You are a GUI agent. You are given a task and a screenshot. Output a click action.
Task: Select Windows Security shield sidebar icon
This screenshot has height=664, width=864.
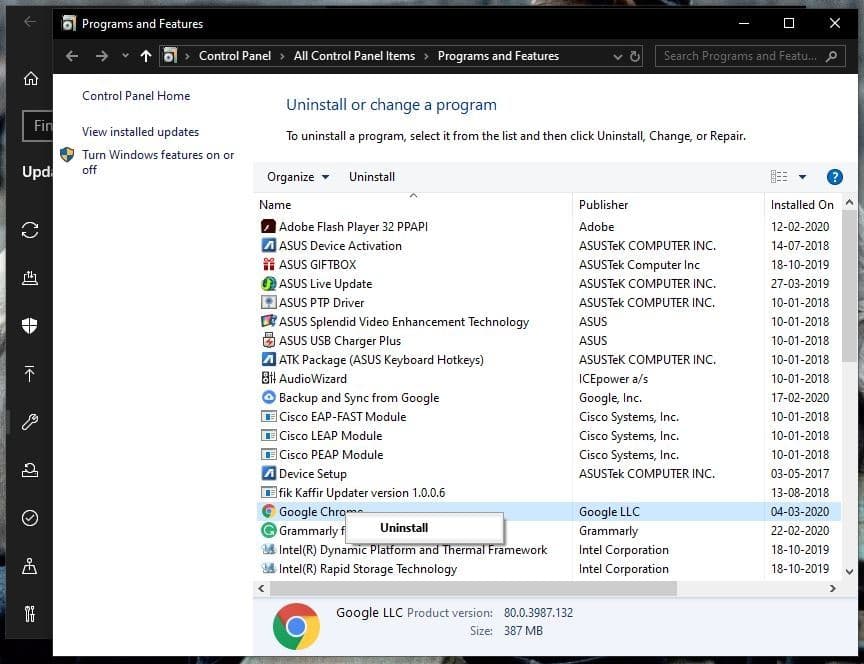click(x=30, y=325)
